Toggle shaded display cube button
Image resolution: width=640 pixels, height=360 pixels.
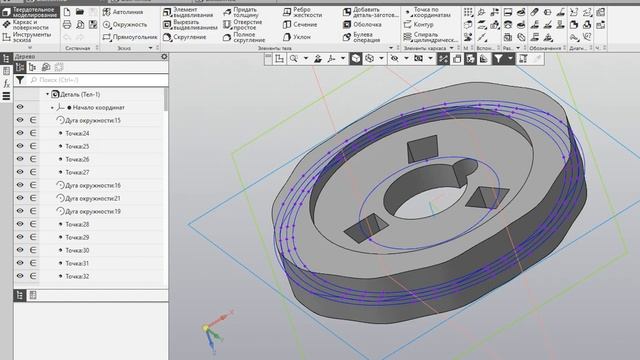point(356,59)
